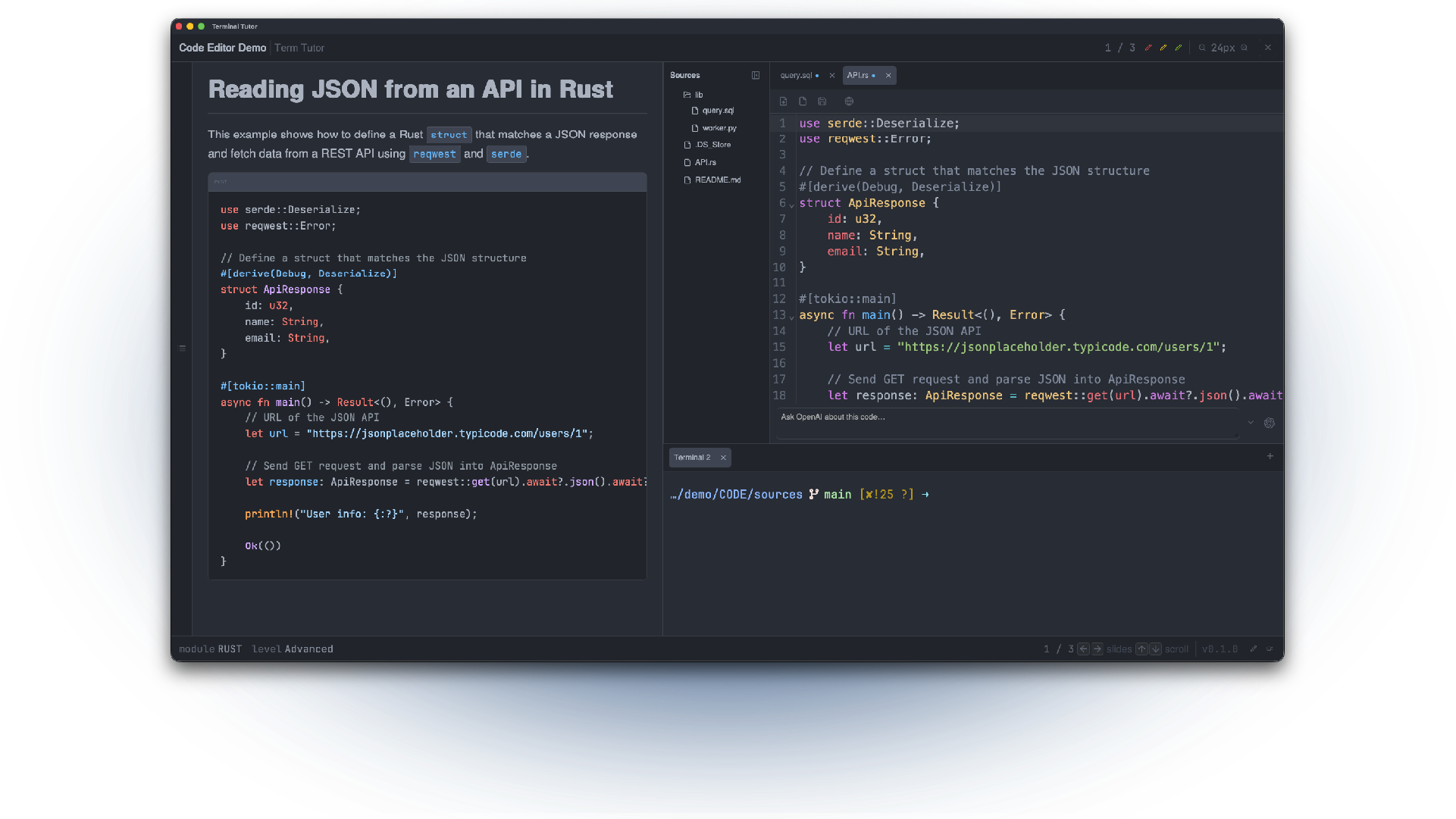The image size is (1456, 819).
Task: Close the Terminal 2 tab
Action: click(723, 458)
